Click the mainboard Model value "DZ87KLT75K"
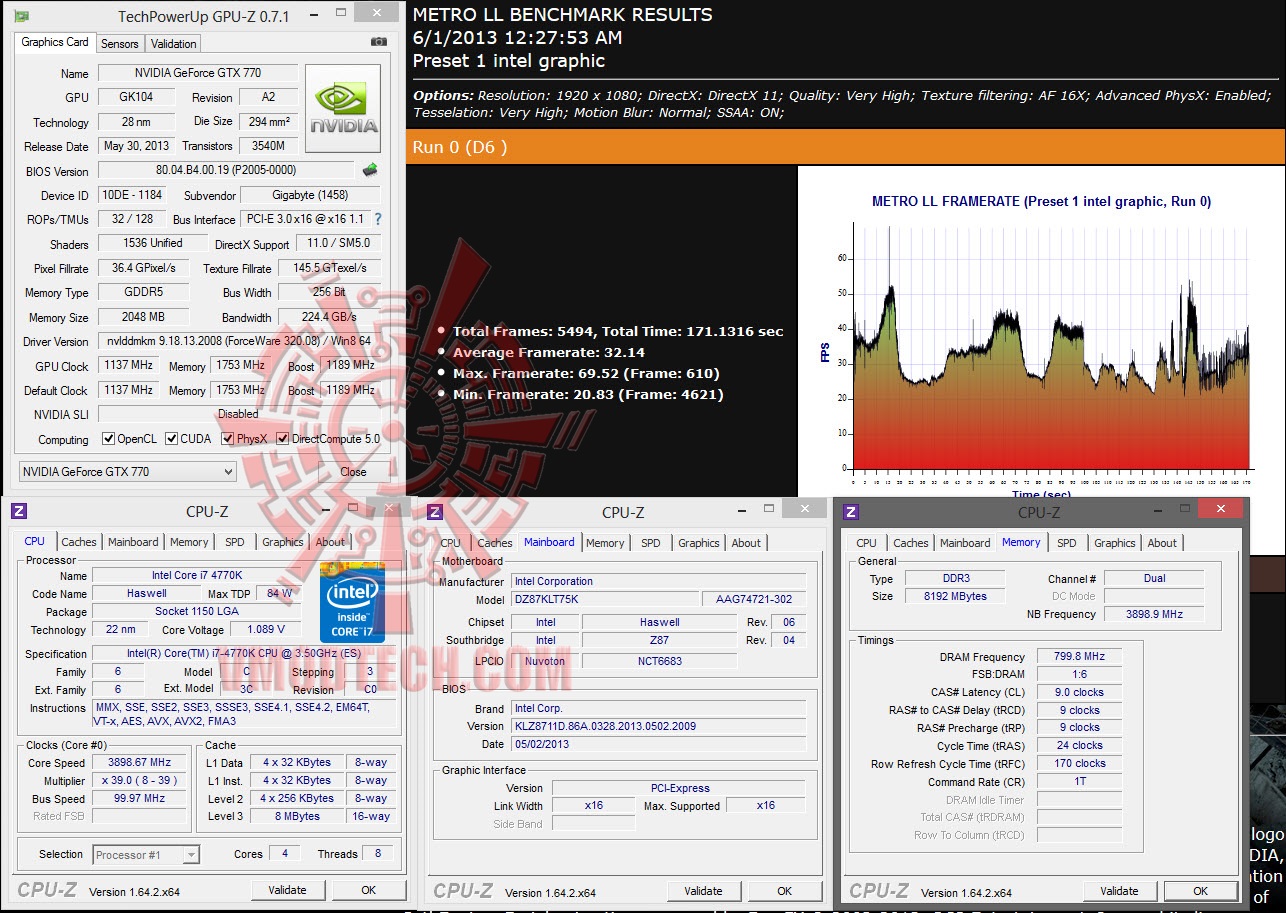 605,599
